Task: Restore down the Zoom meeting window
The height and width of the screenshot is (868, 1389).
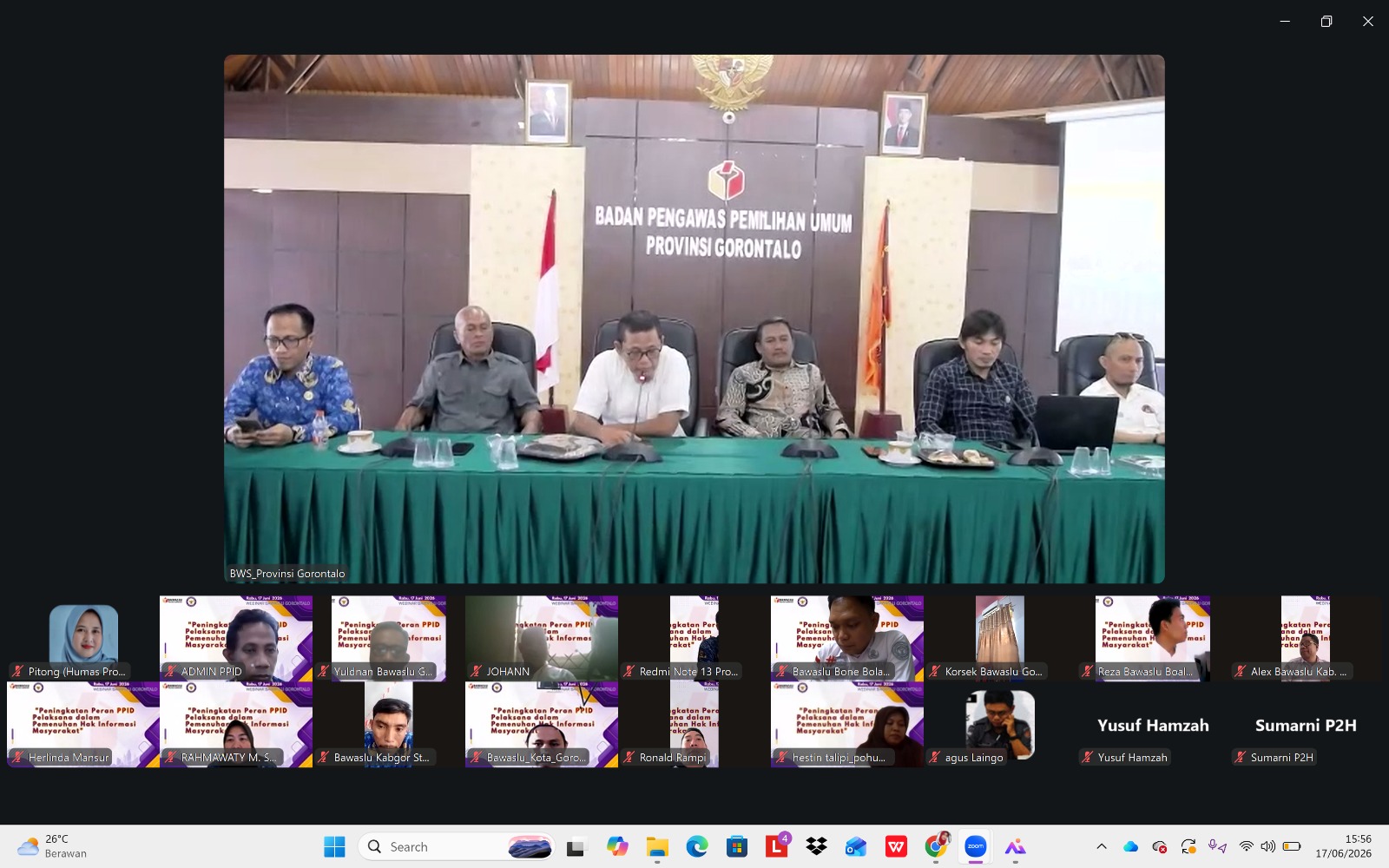Action: tap(1326, 21)
